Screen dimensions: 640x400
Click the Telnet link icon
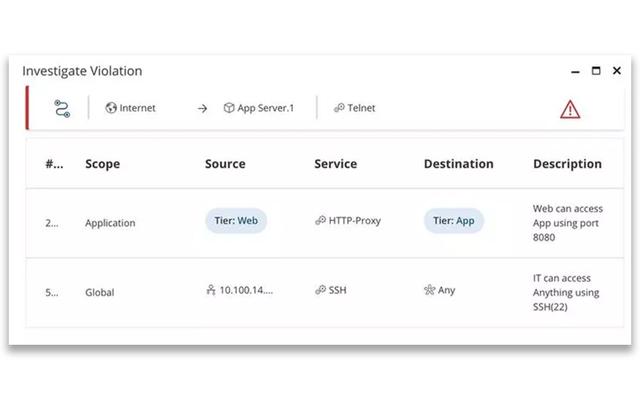(339, 108)
